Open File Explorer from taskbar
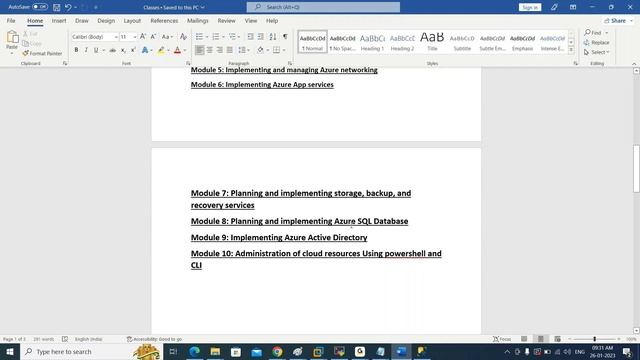This screenshot has width=640, height=360. pyautogui.click(x=215, y=351)
